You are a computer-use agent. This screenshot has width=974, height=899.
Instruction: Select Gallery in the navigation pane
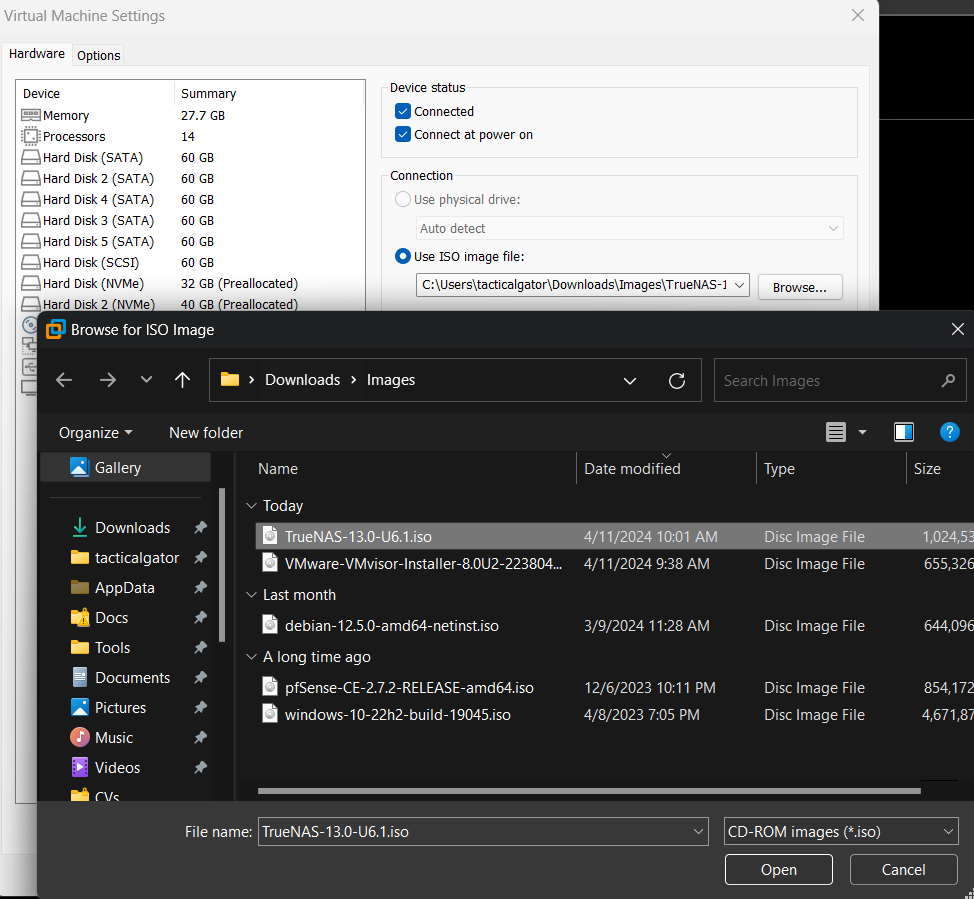125,467
